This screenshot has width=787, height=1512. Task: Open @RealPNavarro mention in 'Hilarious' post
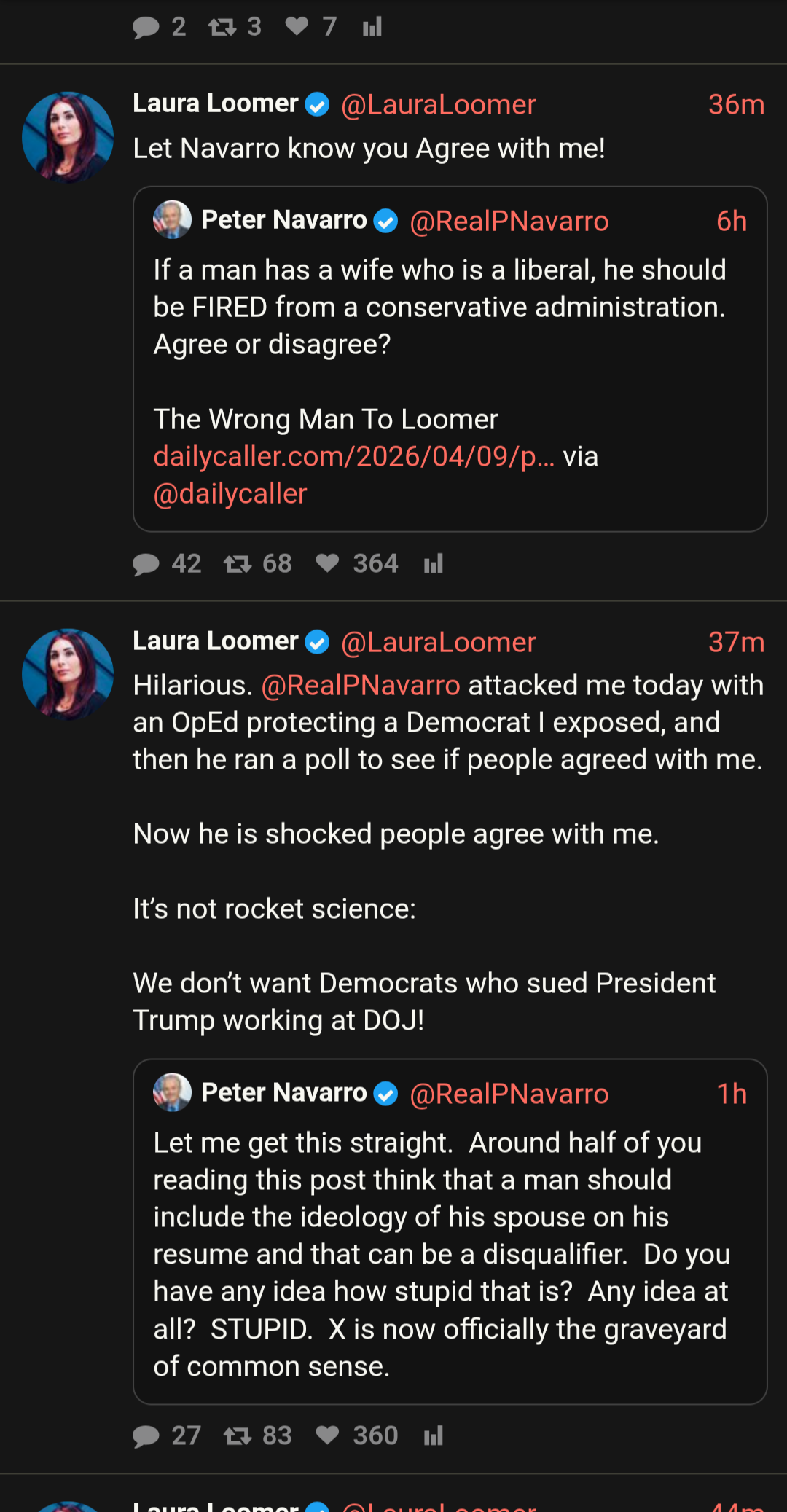coord(361,686)
